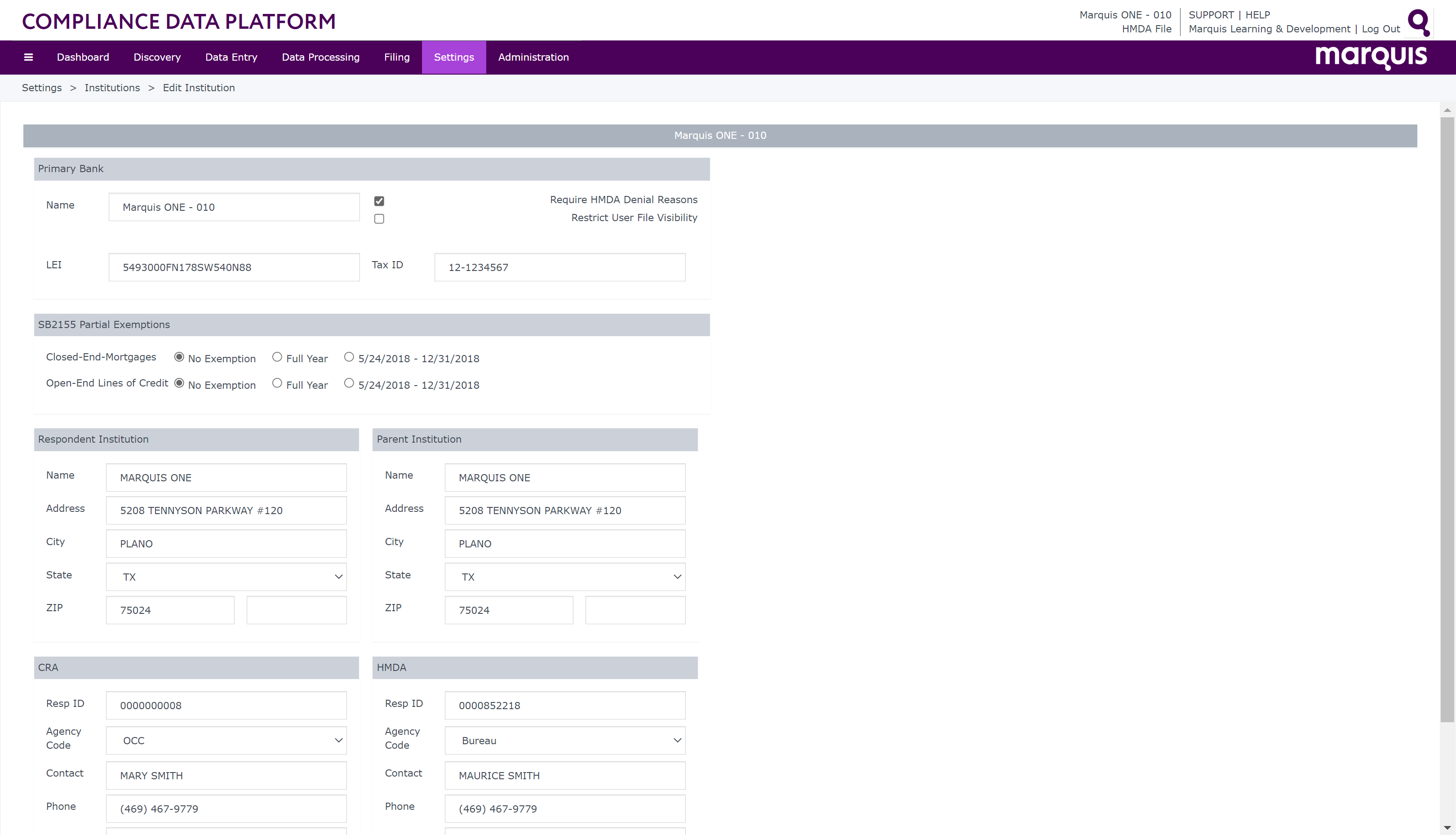Click the HMDA Contact field

[x=565, y=775]
